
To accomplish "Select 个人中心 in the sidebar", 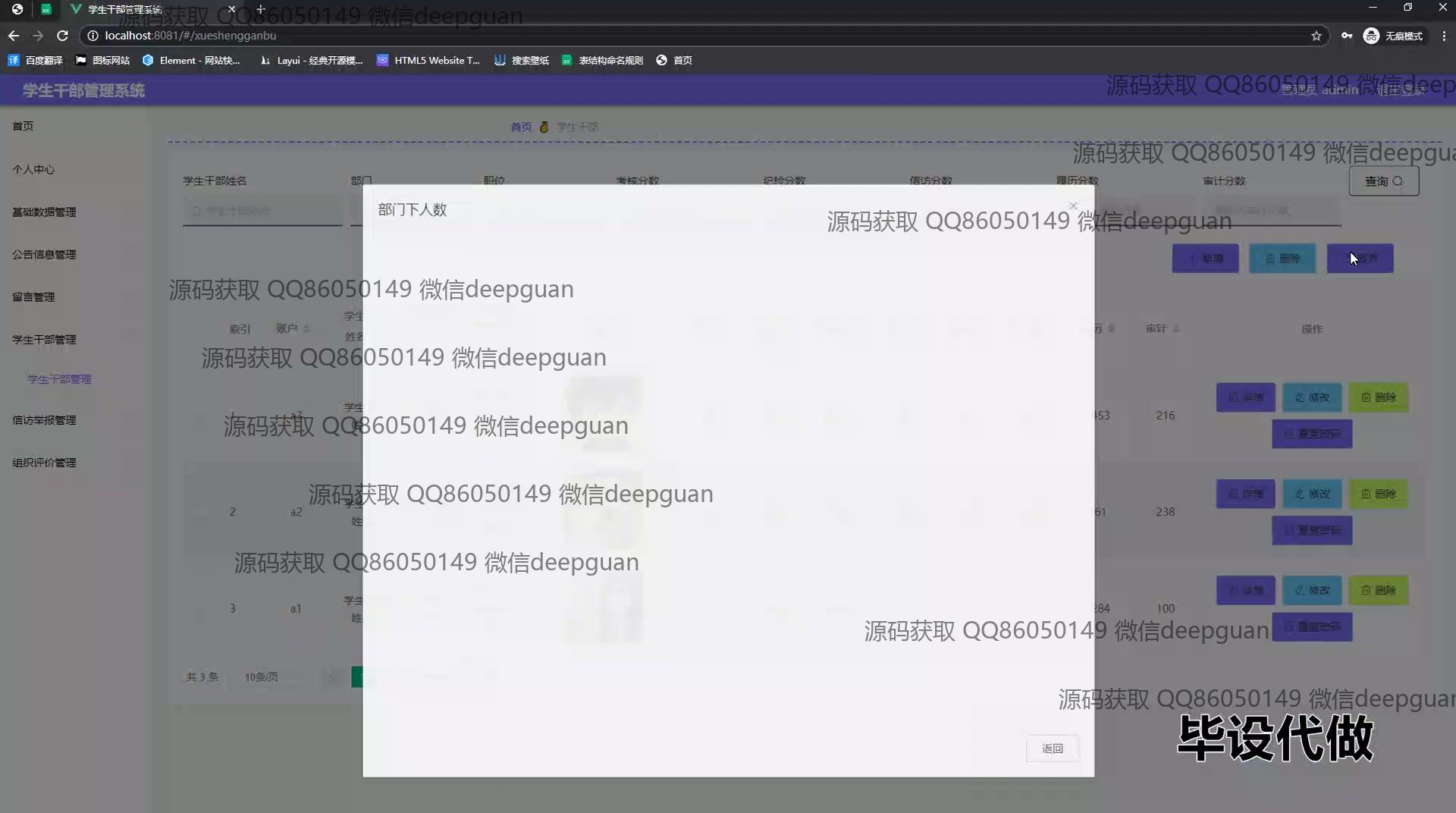I will [x=33, y=169].
